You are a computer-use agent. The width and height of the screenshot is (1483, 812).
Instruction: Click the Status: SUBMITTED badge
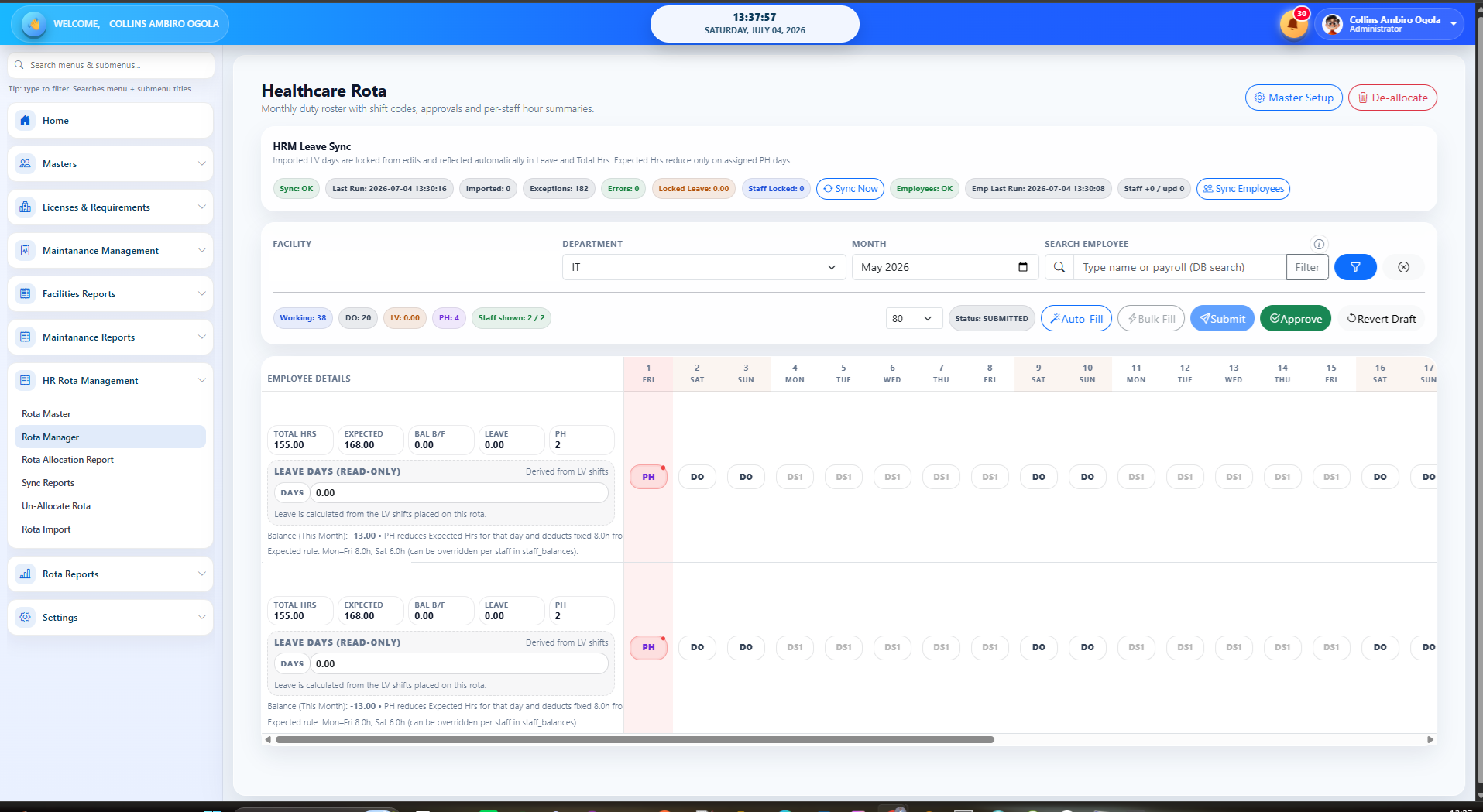point(991,318)
